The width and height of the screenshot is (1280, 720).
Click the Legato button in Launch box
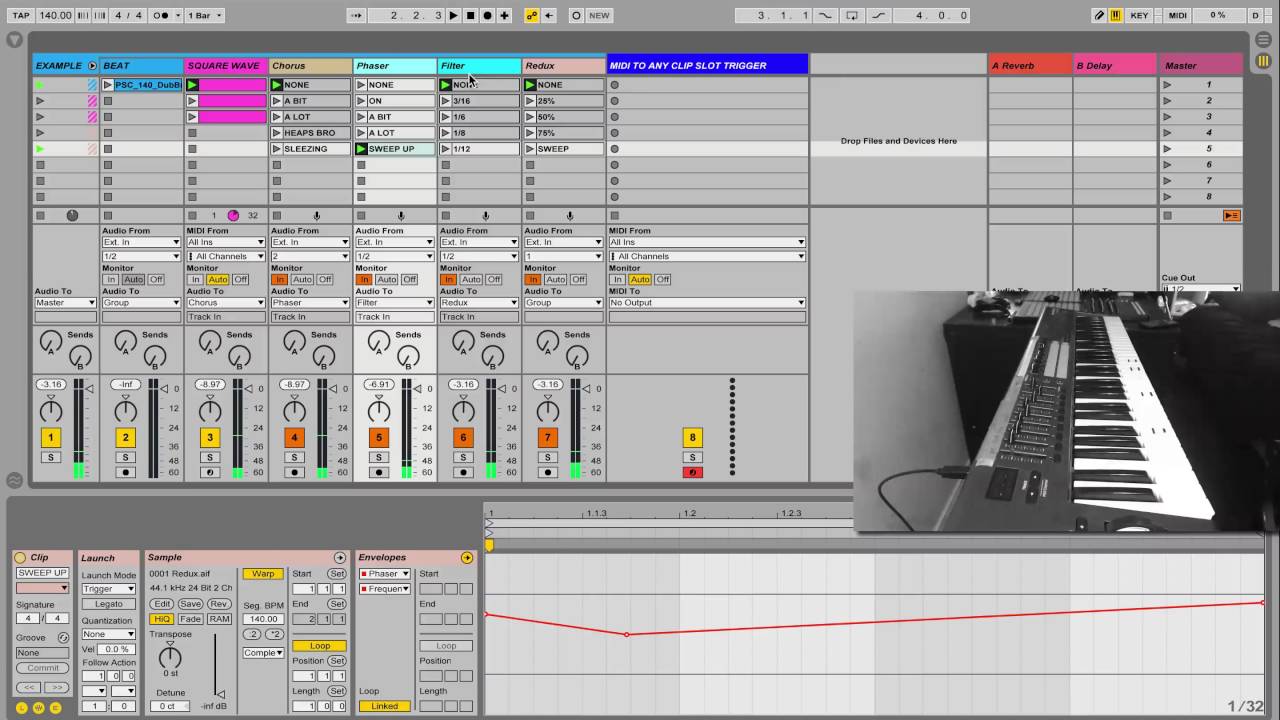pyautogui.click(x=109, y=604)
